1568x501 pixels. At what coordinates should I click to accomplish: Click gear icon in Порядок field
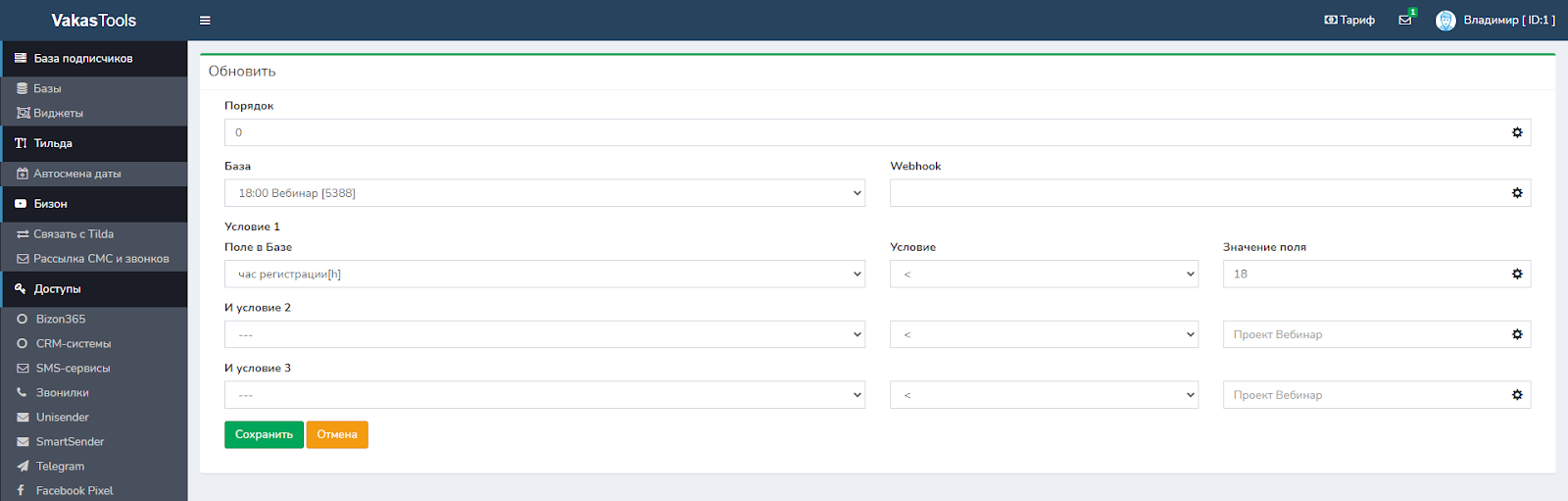point(1517,132)
